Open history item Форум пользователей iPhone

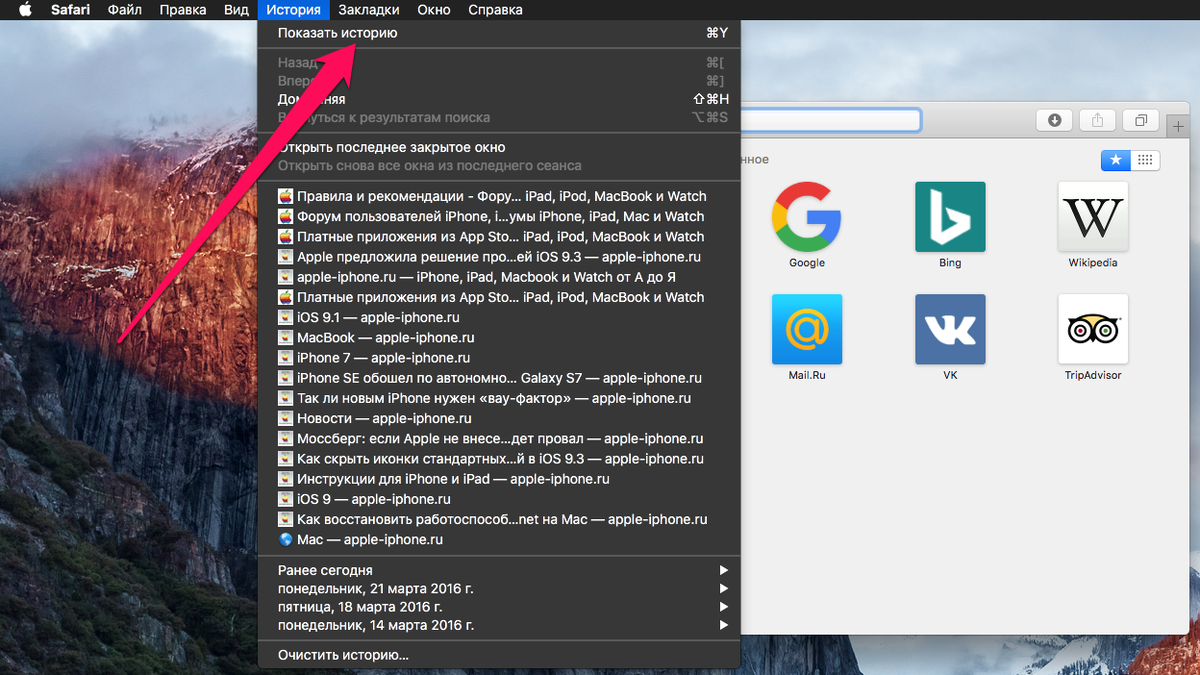point(499,216)
